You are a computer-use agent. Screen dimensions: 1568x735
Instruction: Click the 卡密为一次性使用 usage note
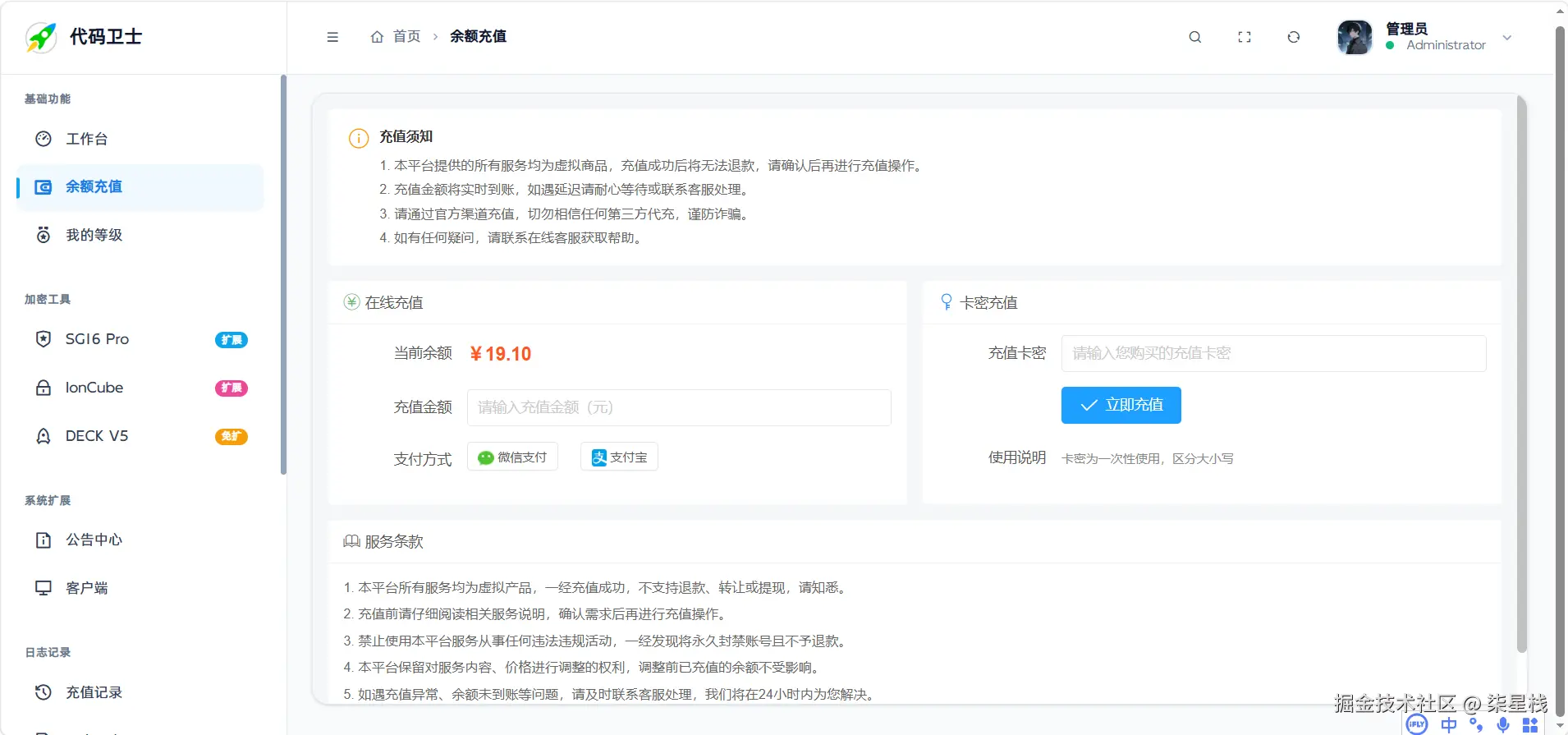(x=1148, y=458)
